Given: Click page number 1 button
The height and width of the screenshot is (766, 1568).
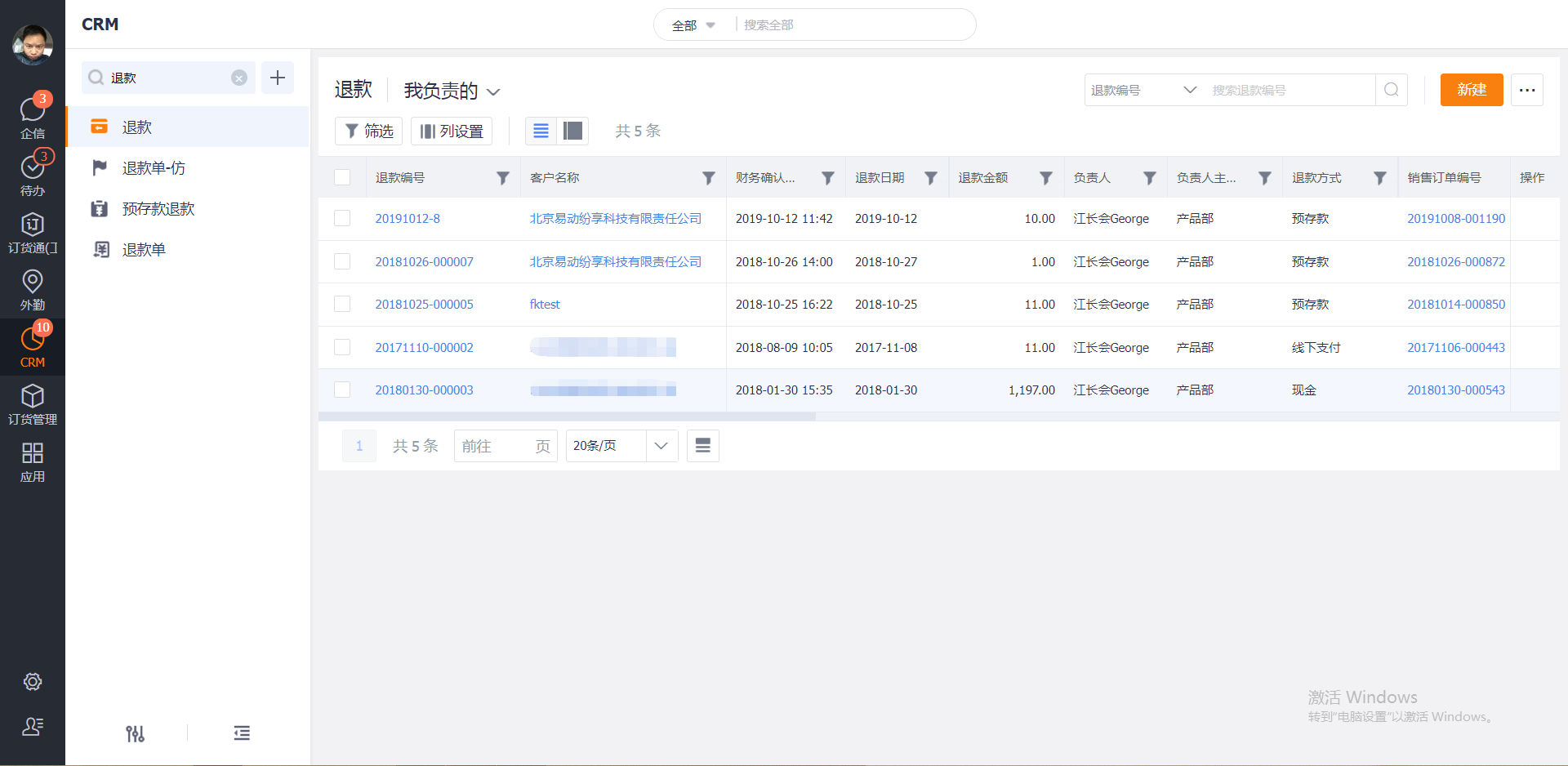Looking at the screenshot, I should 359,446.
